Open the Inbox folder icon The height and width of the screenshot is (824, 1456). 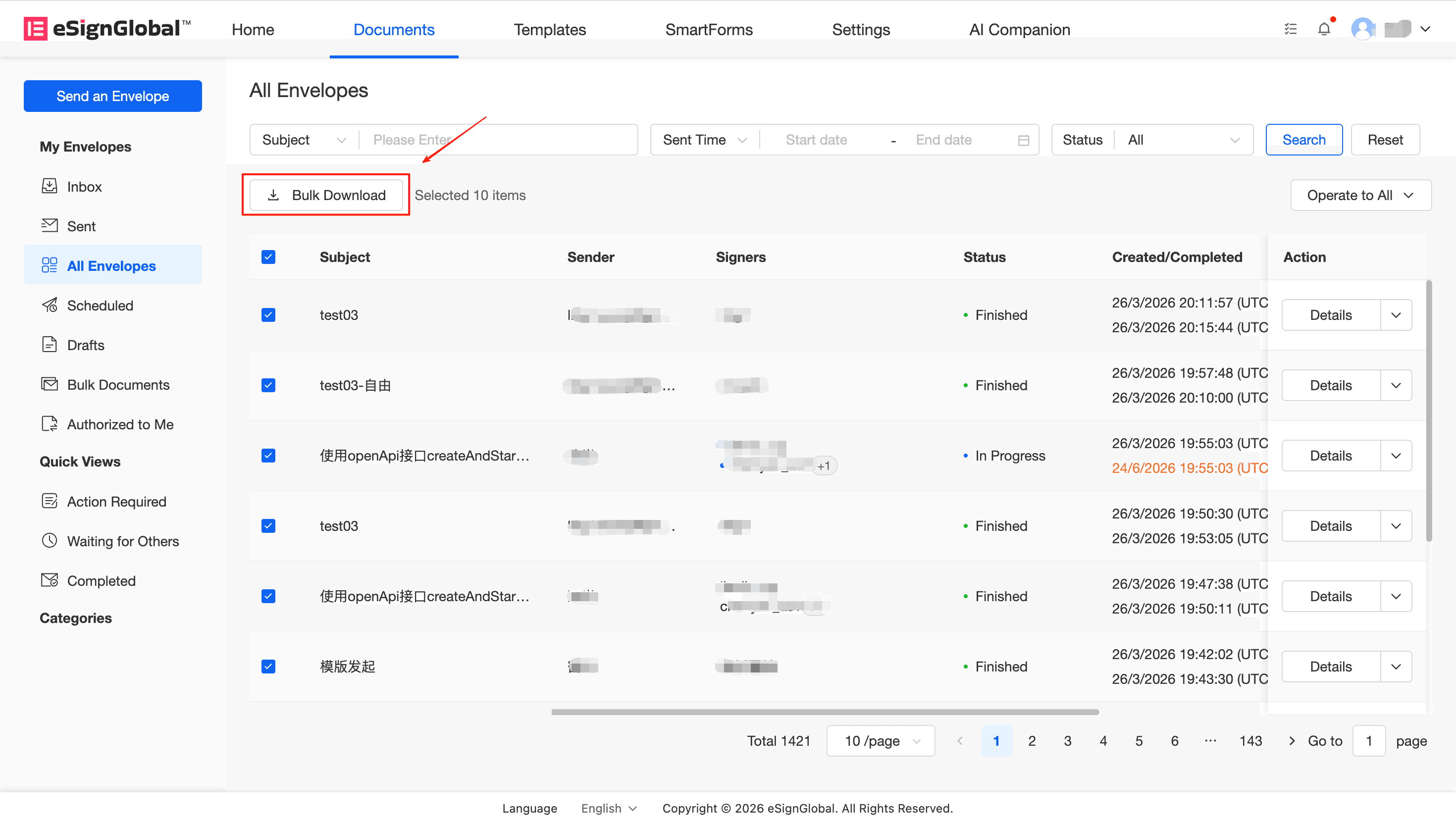49,186
